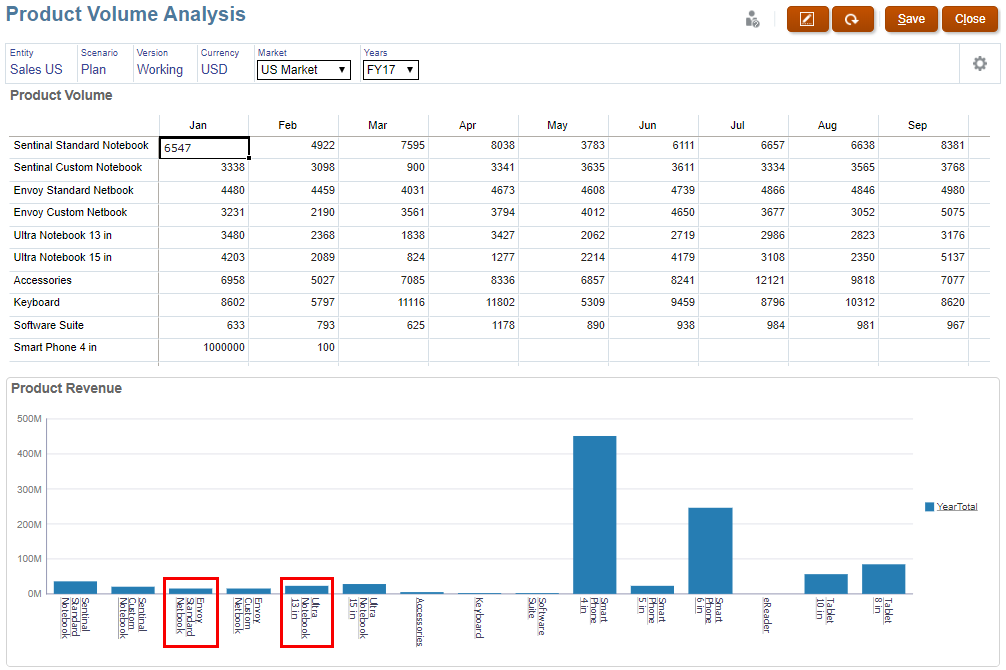Click the Feb column header

pos(288,125)
